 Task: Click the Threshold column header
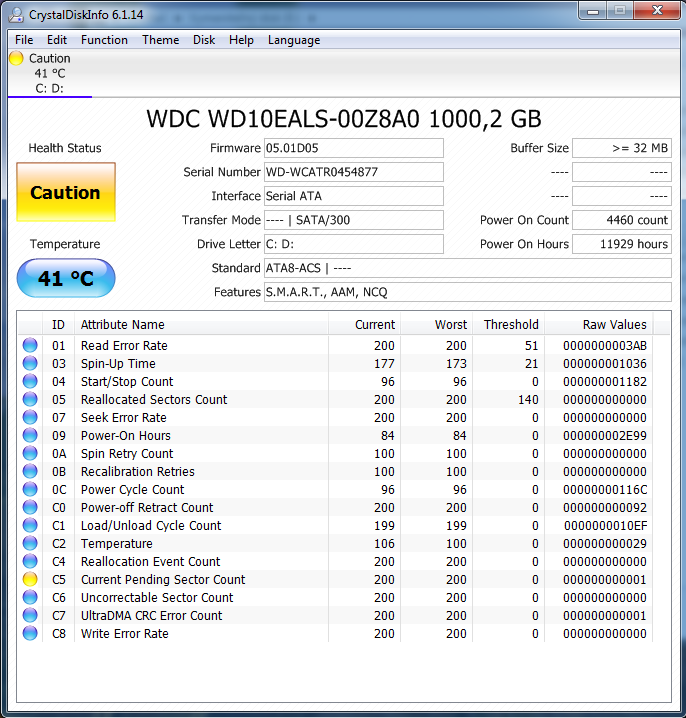[x=508, y=325]
